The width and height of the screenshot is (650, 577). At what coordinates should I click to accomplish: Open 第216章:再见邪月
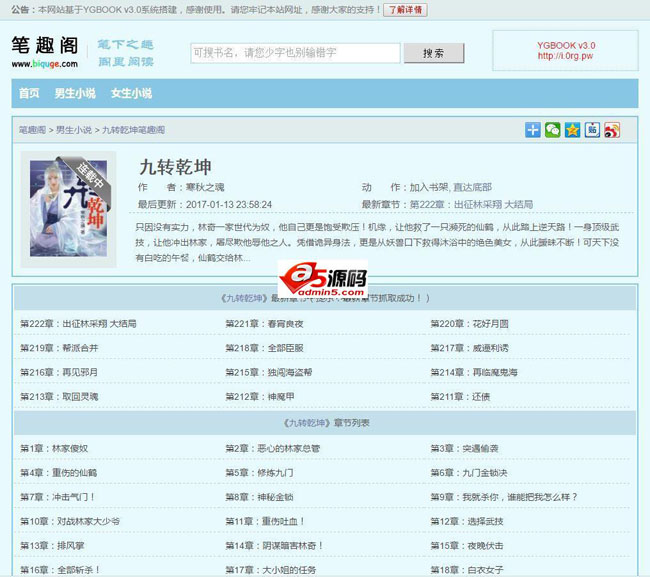[59, 372]
